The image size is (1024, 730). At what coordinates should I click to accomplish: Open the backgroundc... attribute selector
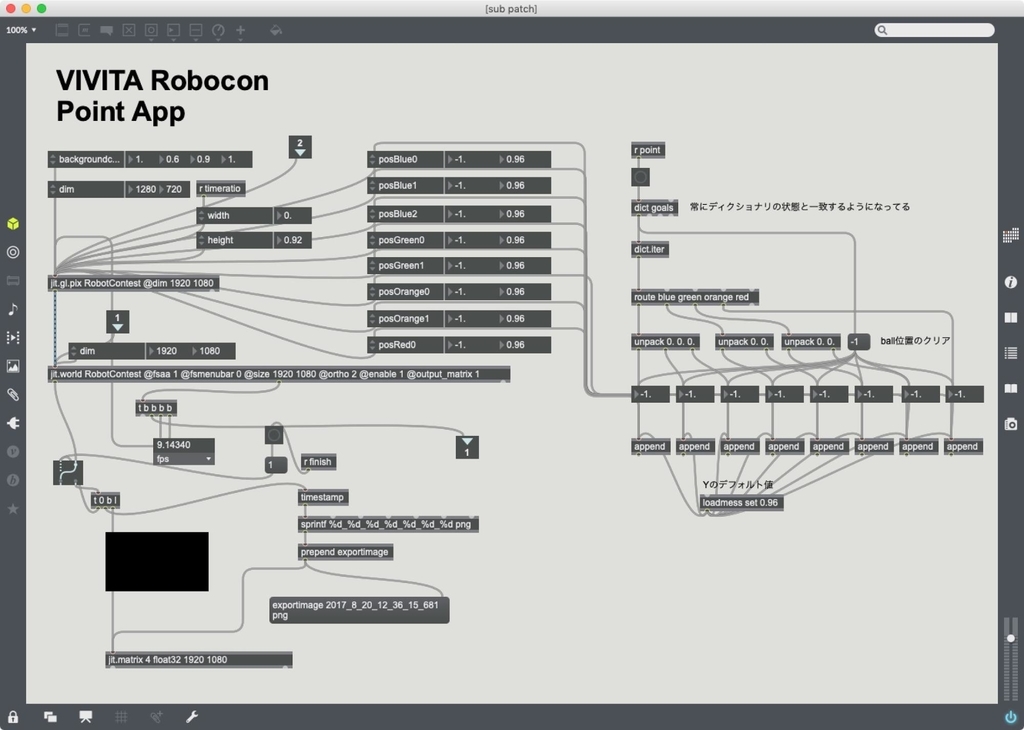coord(86,159)
